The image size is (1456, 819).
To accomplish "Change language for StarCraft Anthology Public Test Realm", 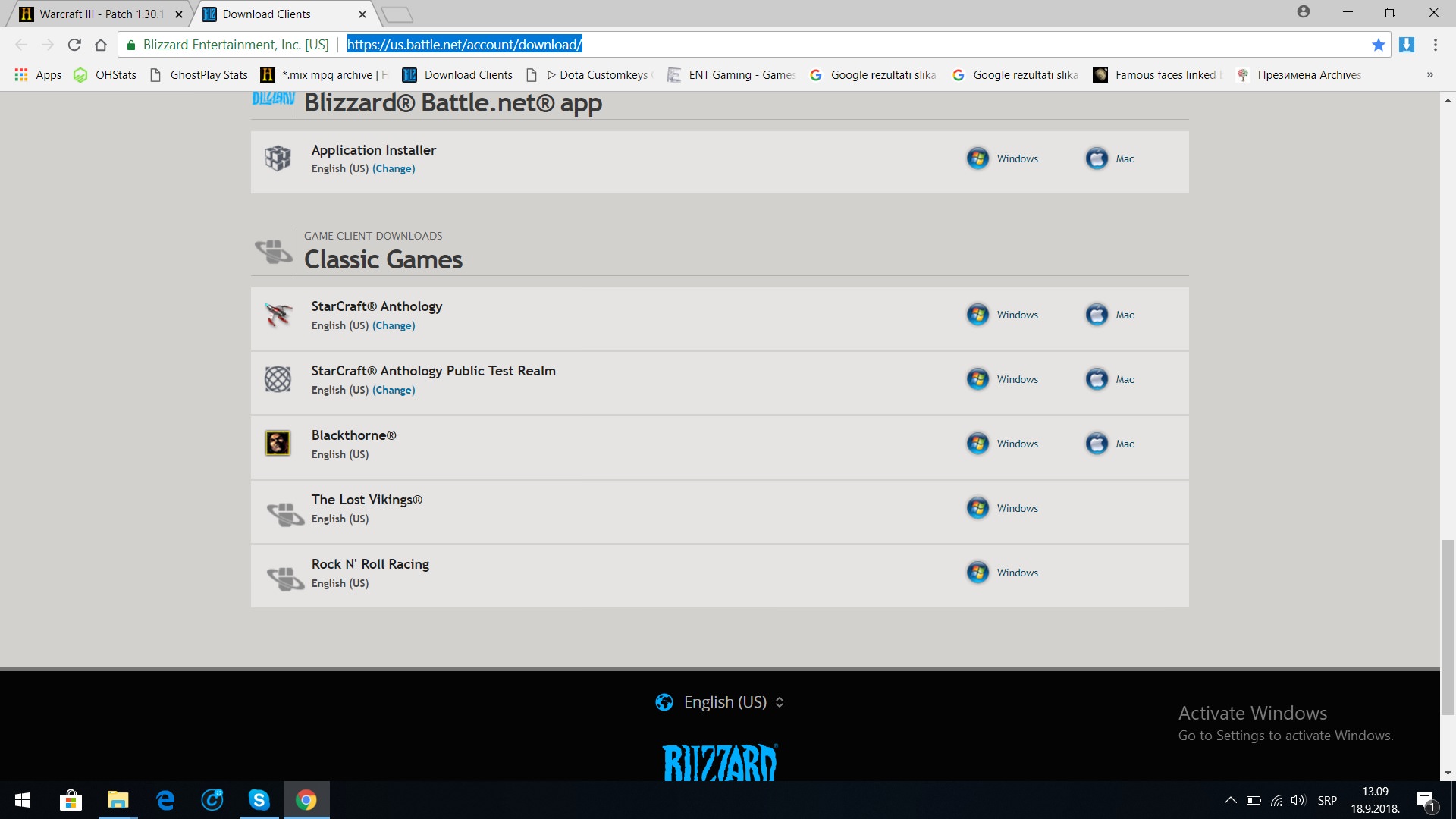I will pos(394,390).
